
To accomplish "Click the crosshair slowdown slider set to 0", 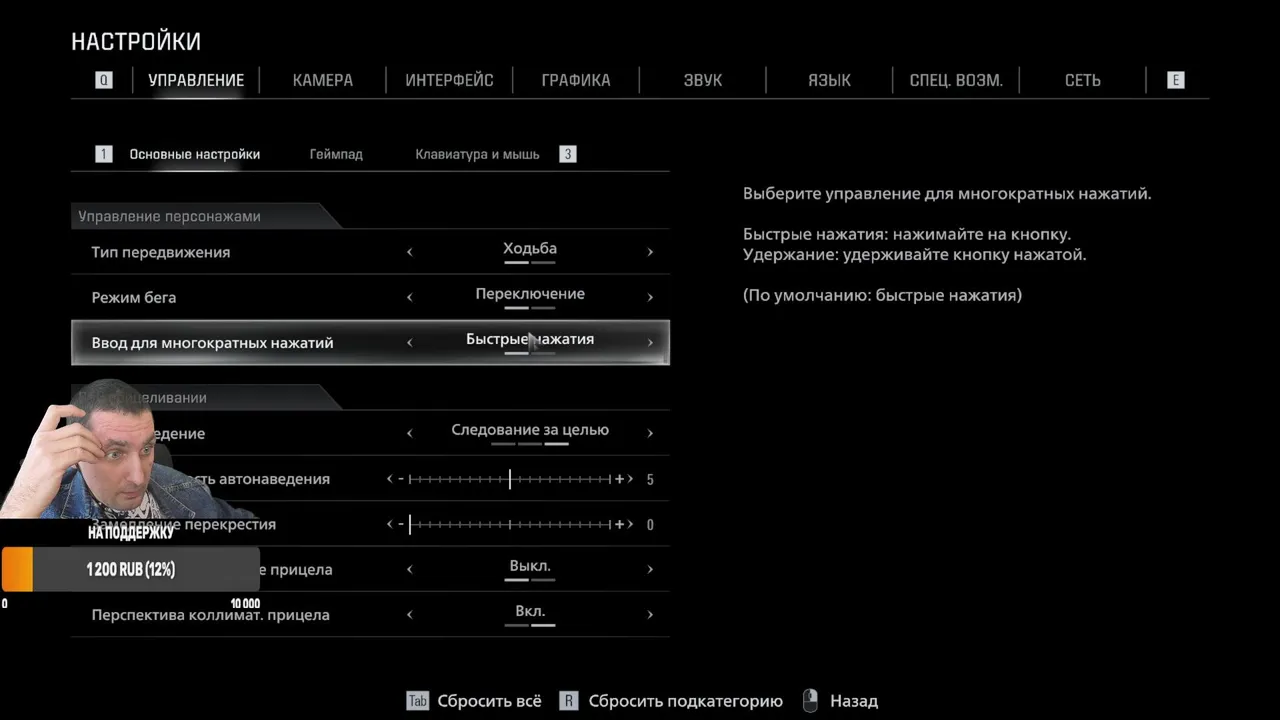I will pyautogui.click(x=510, y=524).
